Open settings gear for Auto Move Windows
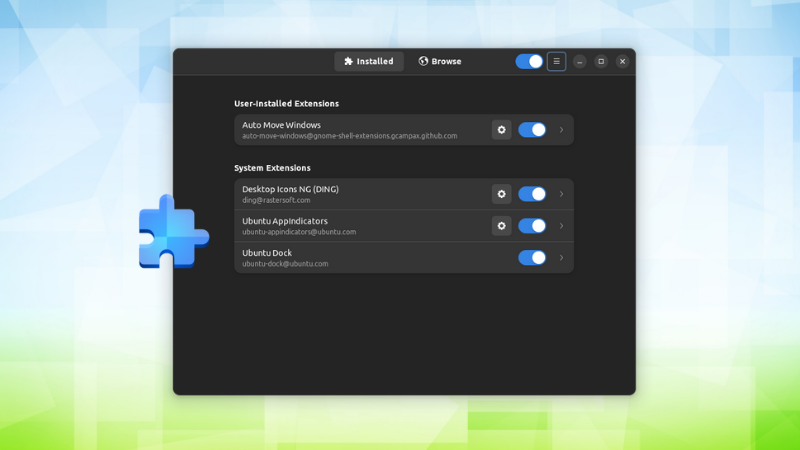 click(501, 130)
